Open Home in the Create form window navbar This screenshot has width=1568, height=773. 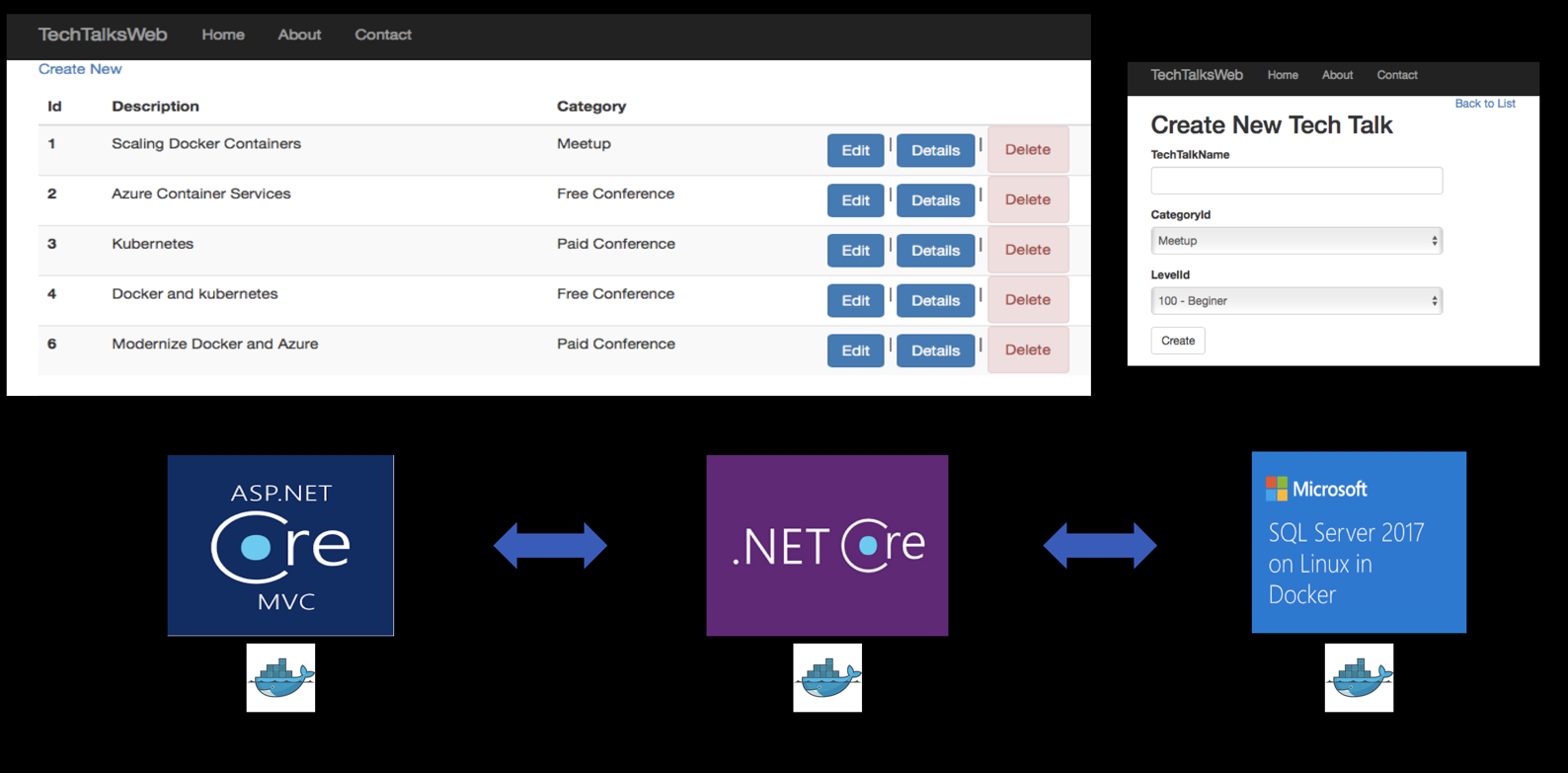pos(1283,75)
